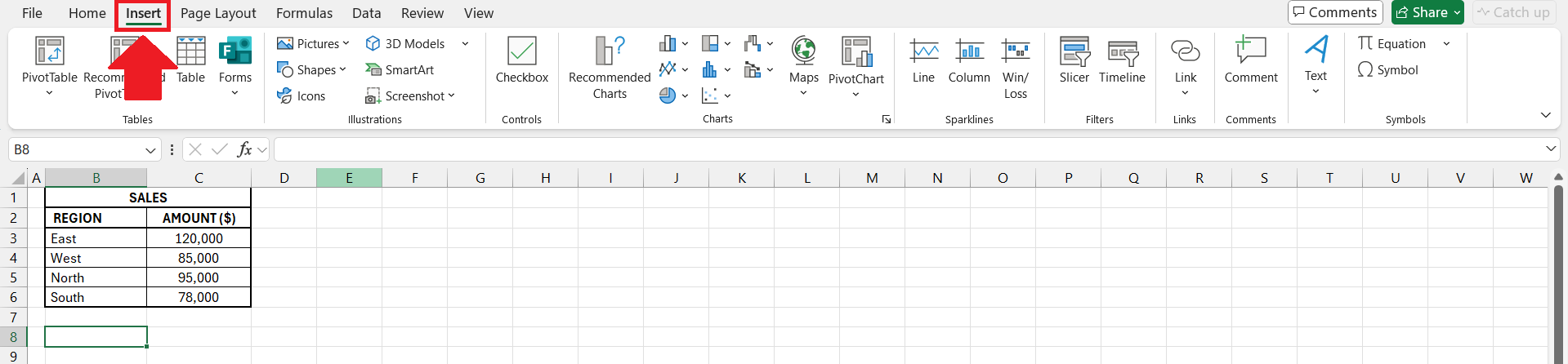Insert a waterfall or stock chart
This screenshot has height=364, width=1568.
[753, 44]
